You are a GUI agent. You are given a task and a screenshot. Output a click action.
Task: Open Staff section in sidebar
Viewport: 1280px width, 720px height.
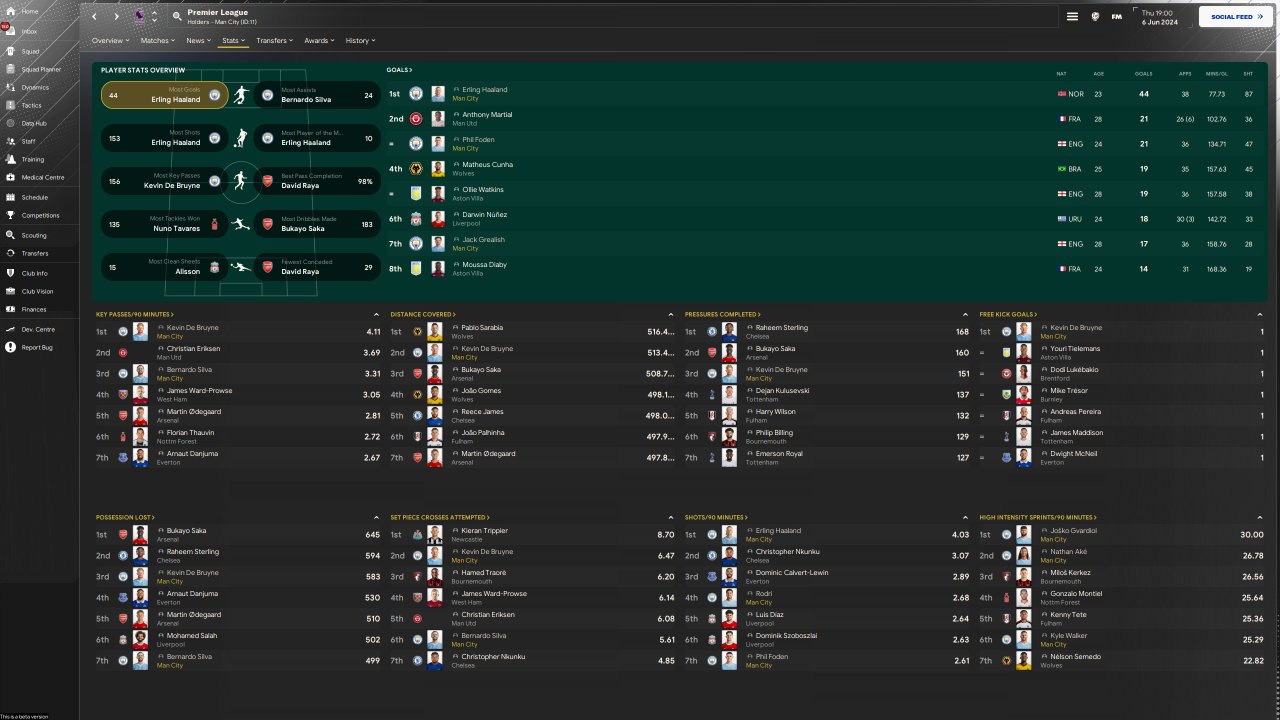pyautogui.click(x=29, y=141)
